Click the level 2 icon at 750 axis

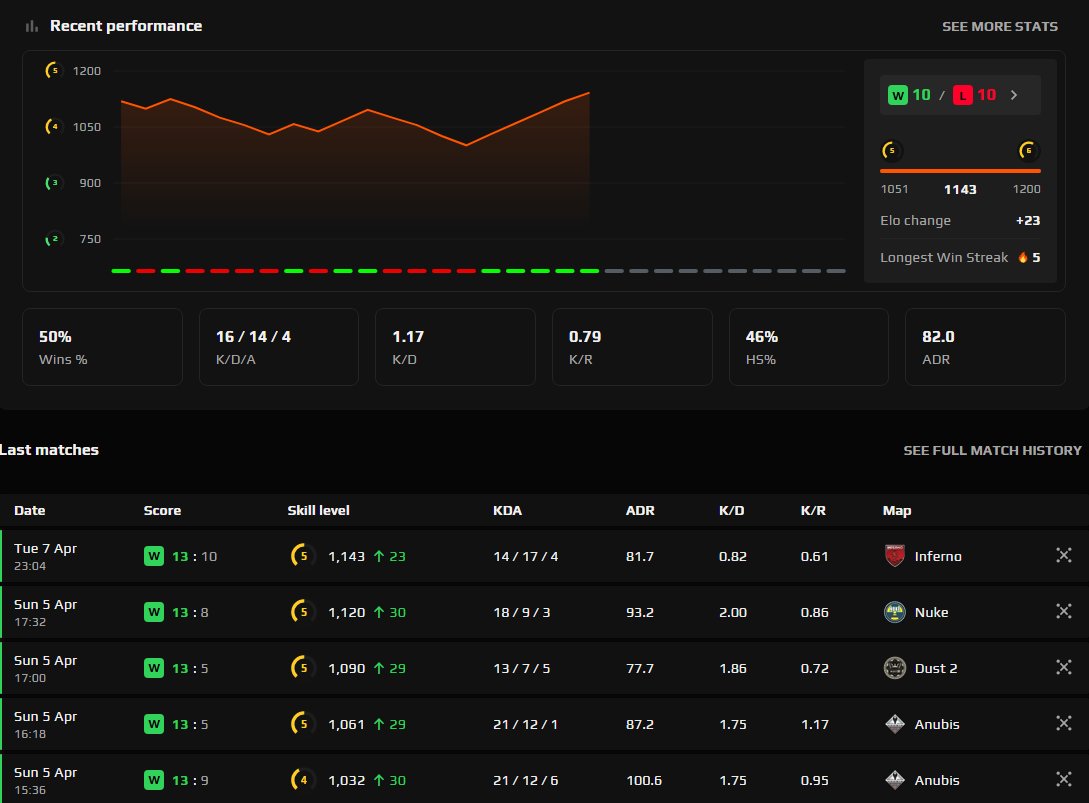[x=53, y=239]
